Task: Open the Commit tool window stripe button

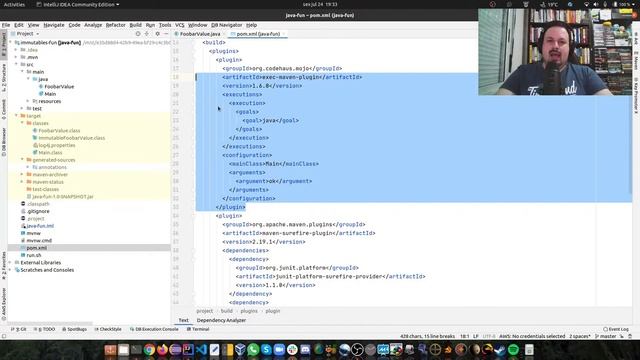Action: coord(4,109)
